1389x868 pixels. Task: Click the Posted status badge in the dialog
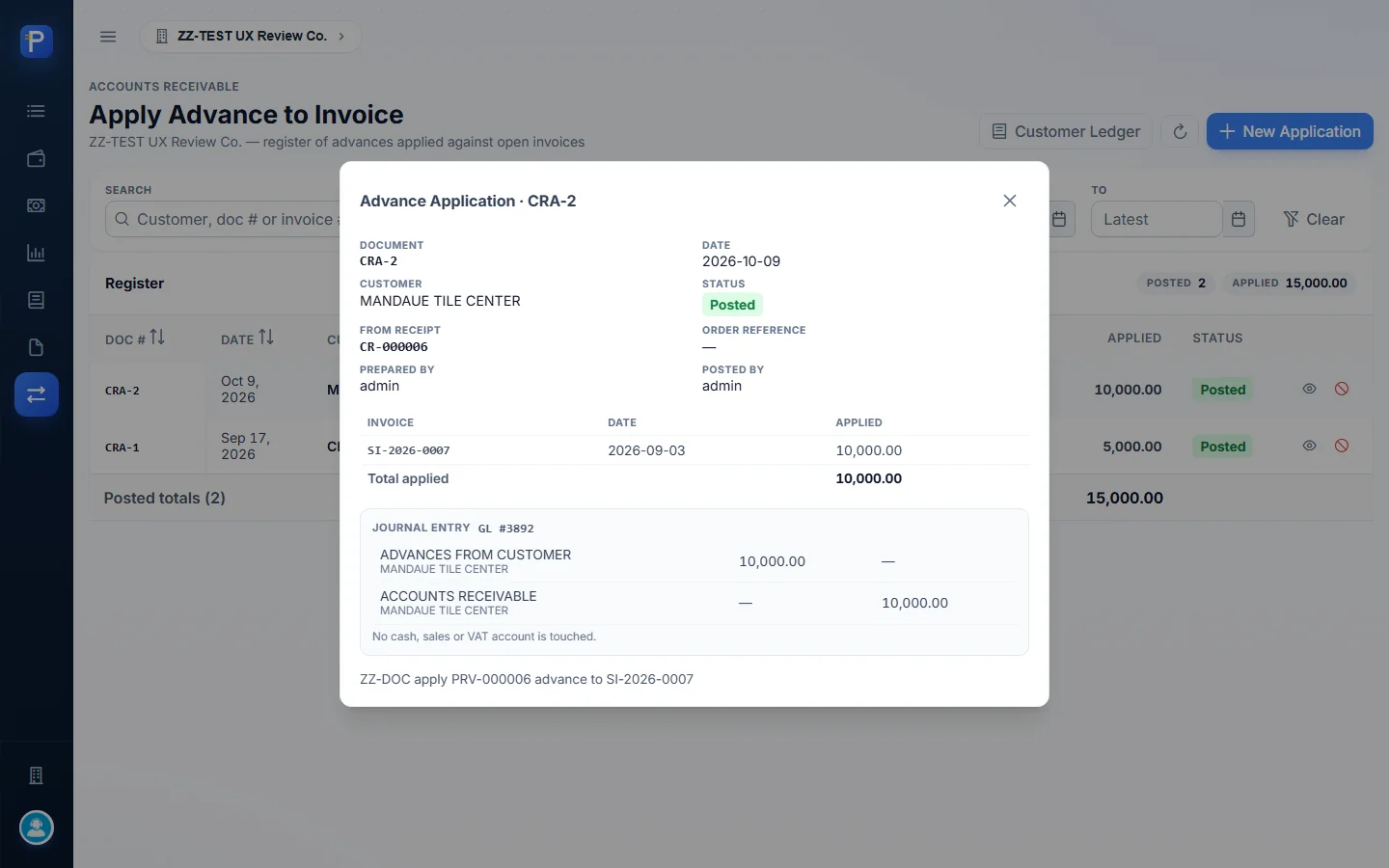coord(732,305)
